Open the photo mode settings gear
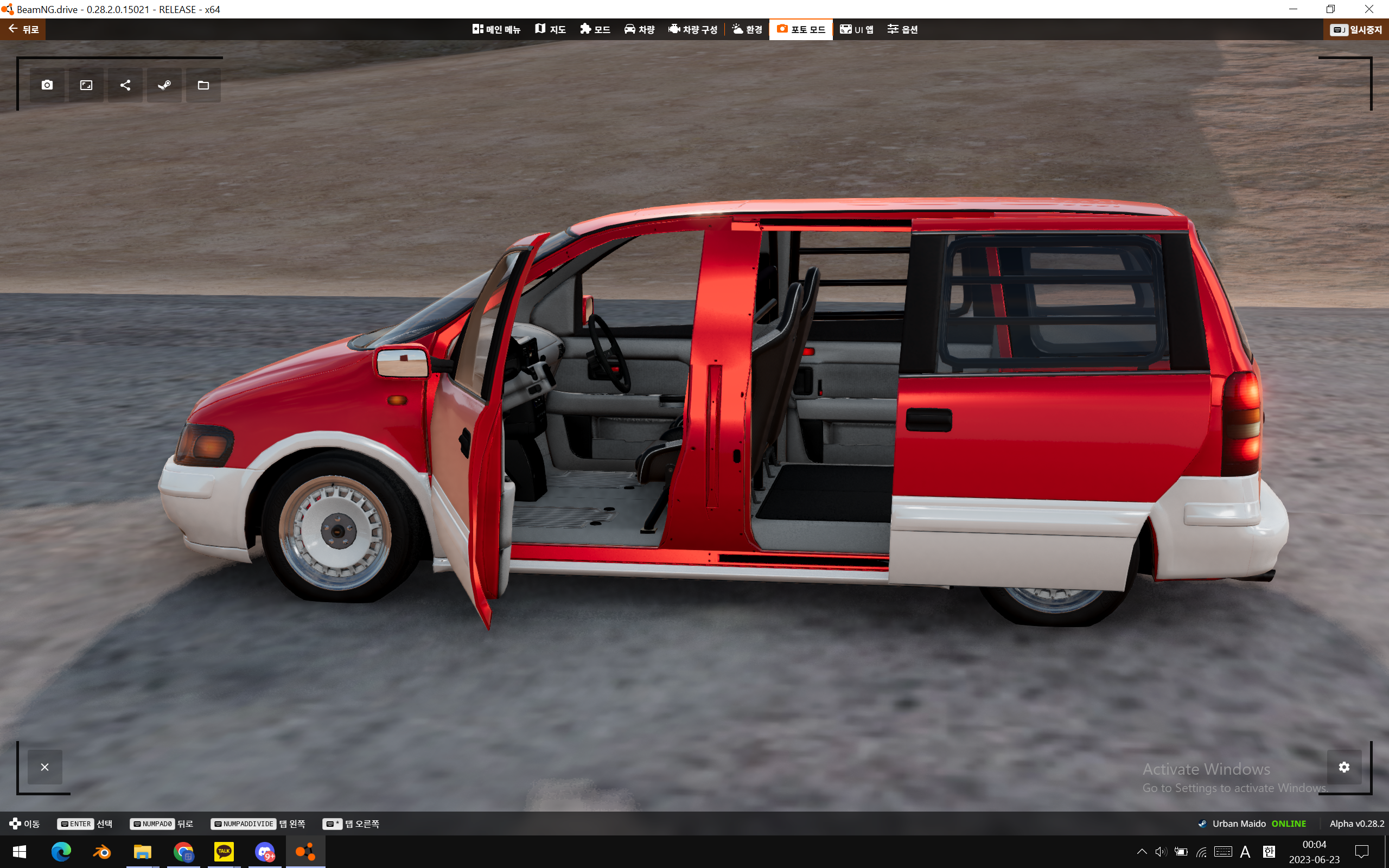Viewport: 1389px width, 868px height. click(x=1343, y=767)
